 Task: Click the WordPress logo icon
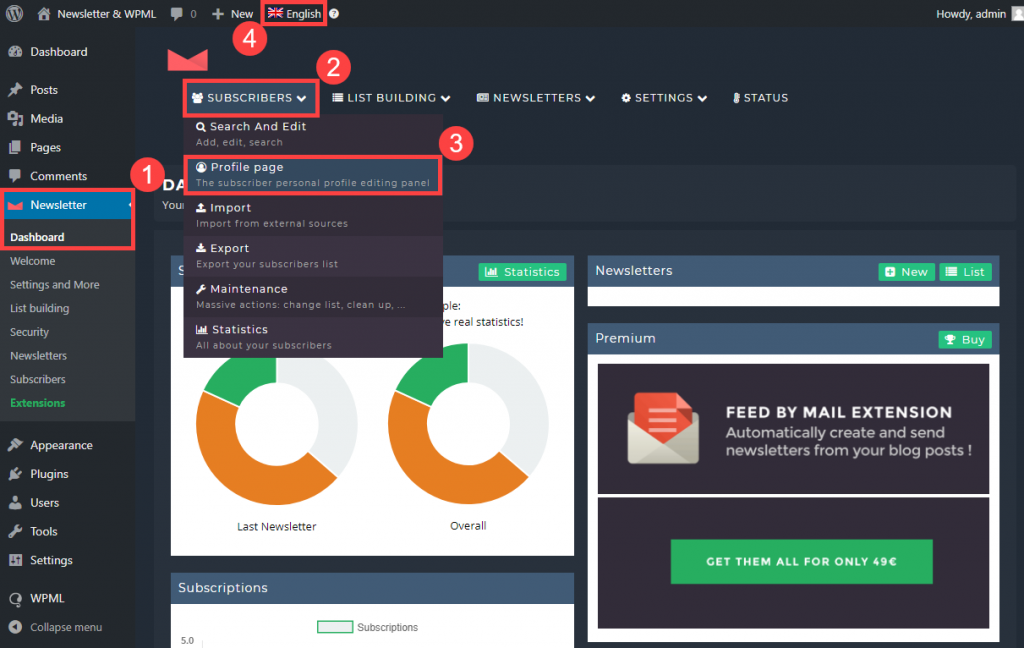coord(14,14)
